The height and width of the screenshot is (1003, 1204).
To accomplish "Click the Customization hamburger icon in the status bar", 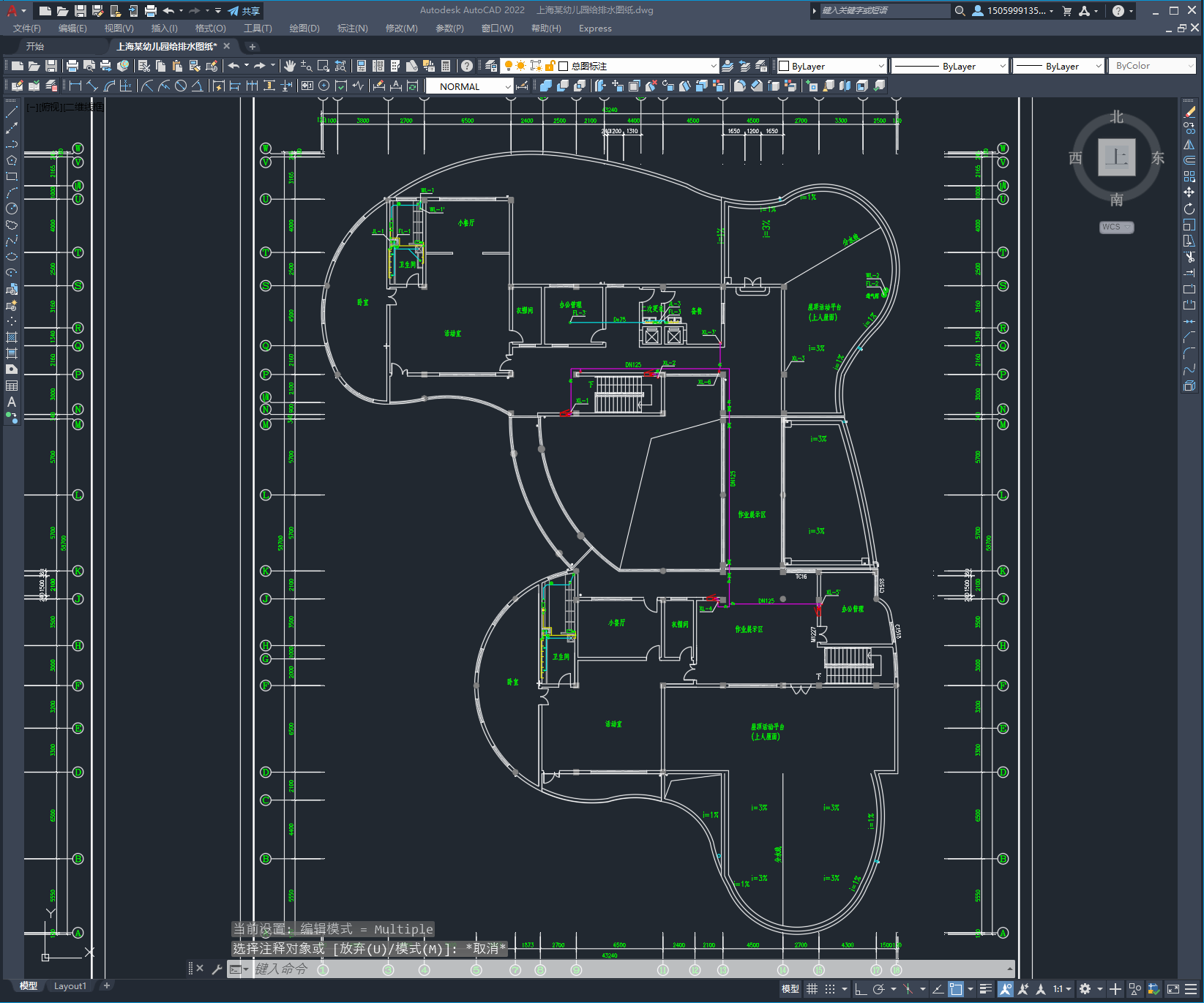I will [x=1191, y=989].
